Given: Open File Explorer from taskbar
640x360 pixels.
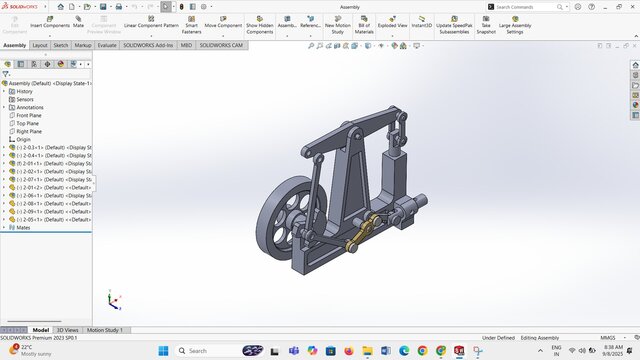Looking at the screenshot, I should point(367,351).
